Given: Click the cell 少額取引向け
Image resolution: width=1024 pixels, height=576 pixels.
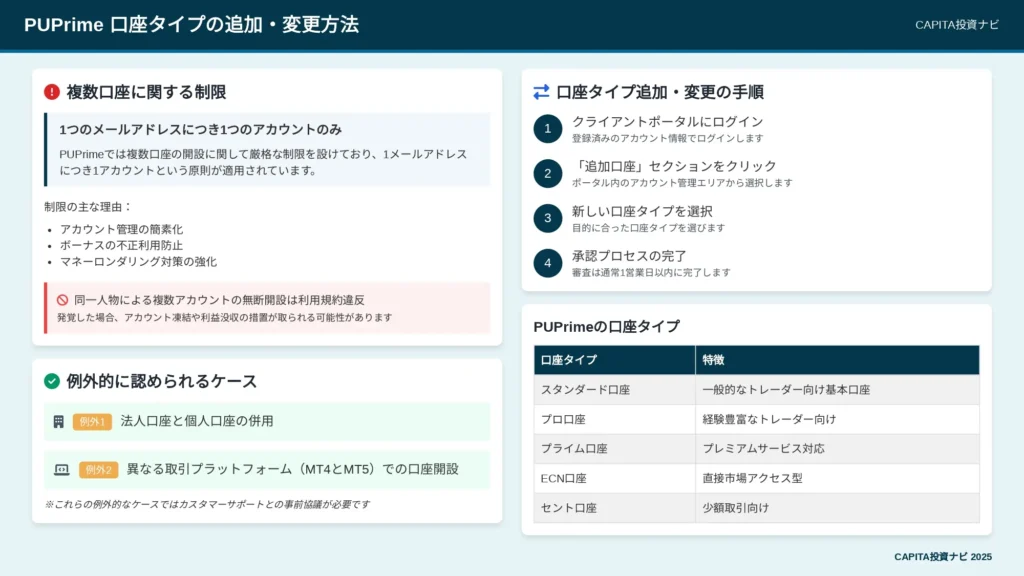Looking at the screenshot, I should click(838, 507).
